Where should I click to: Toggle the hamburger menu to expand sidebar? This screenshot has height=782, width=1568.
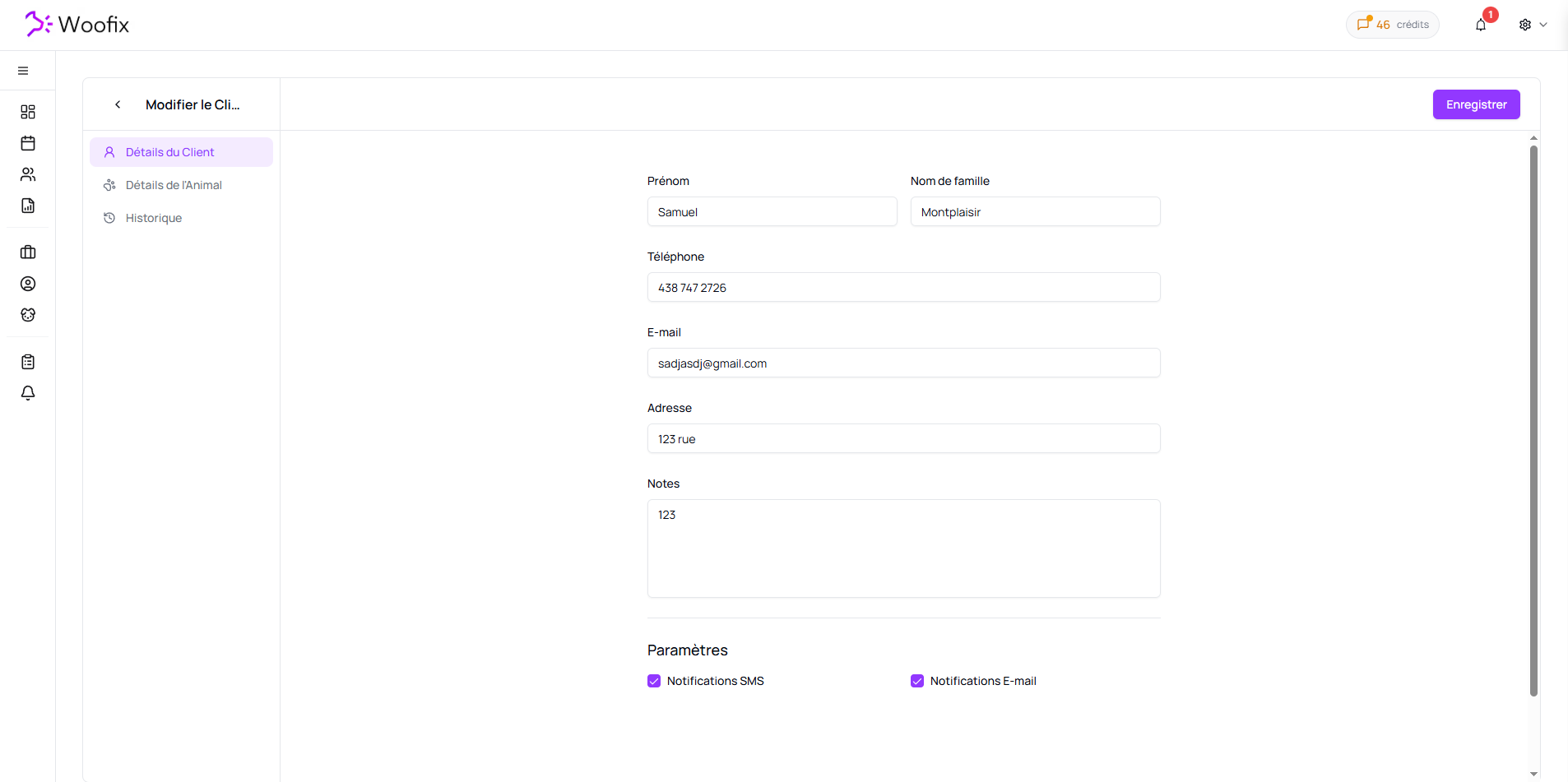tap(23, 71)
